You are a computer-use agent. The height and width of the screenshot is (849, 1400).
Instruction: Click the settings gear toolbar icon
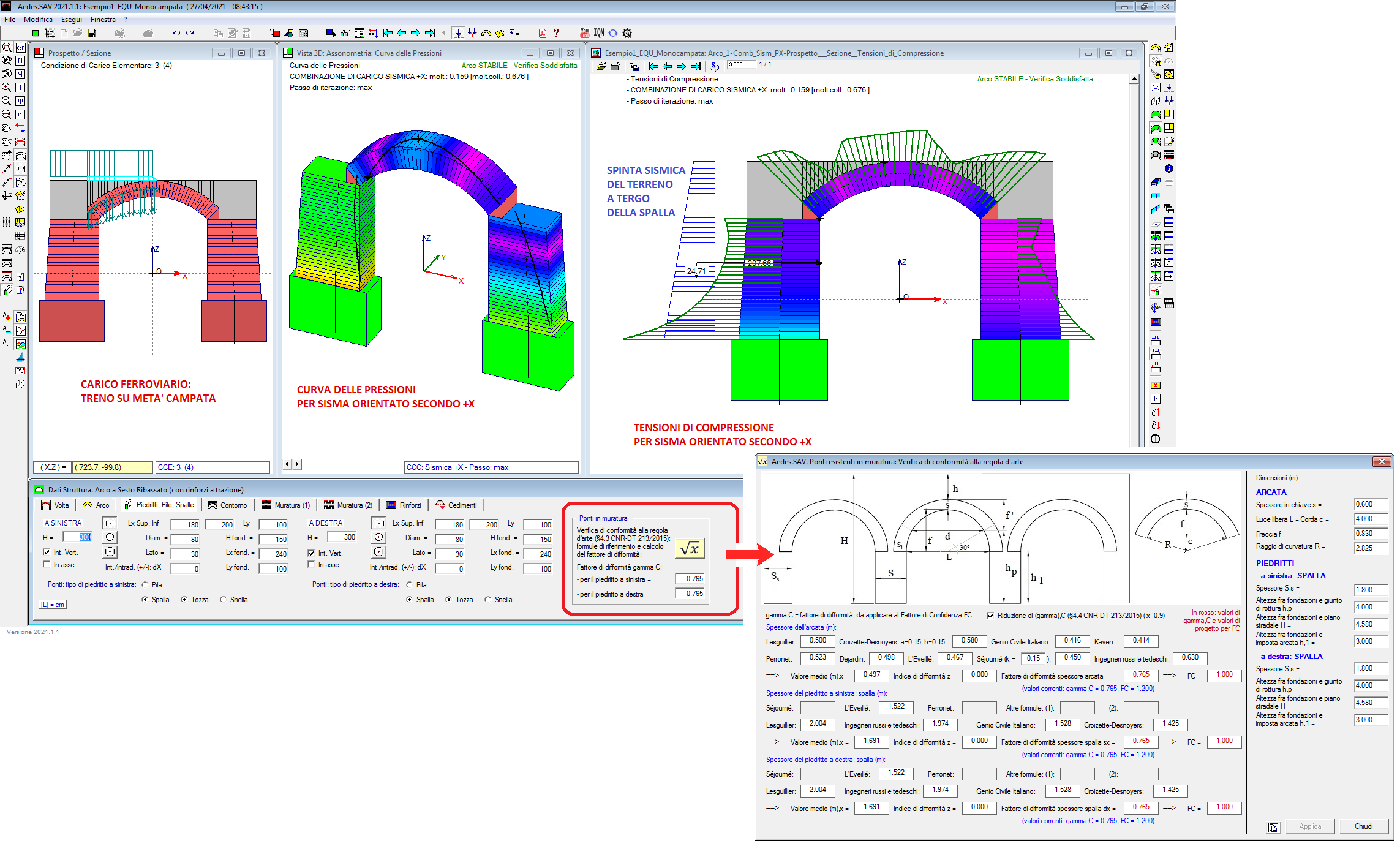[627, 33]
